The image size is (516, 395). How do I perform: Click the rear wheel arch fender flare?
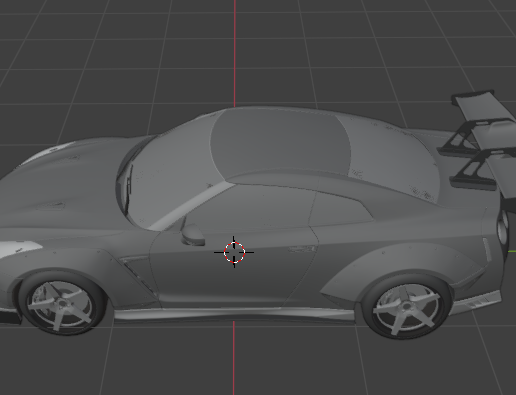[x=400, y=265]
